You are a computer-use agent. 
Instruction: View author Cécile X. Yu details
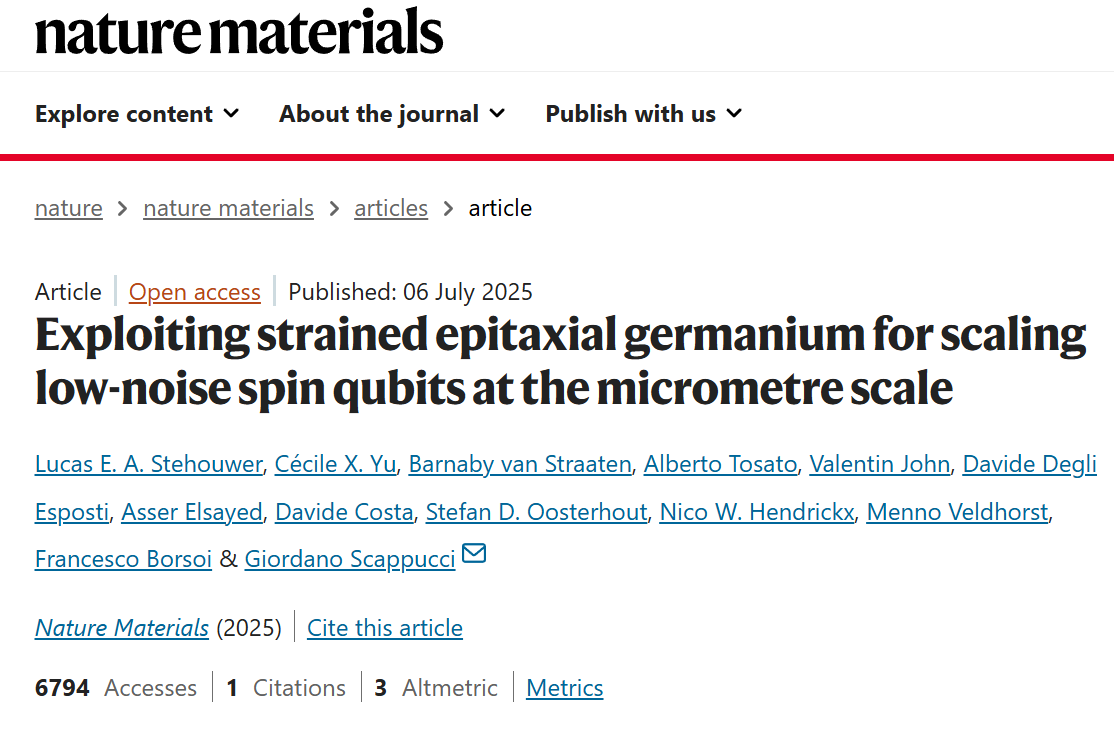[335, 464]
